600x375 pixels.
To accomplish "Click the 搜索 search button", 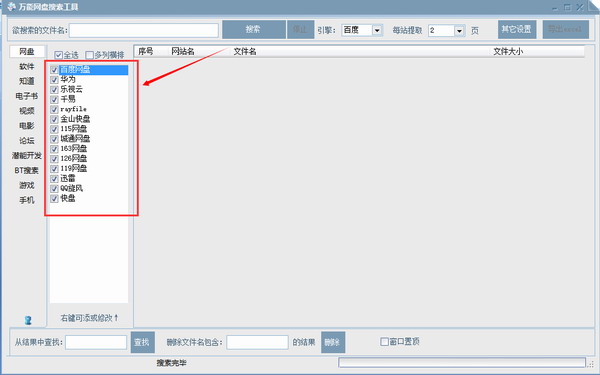I will tap(254, 29).
